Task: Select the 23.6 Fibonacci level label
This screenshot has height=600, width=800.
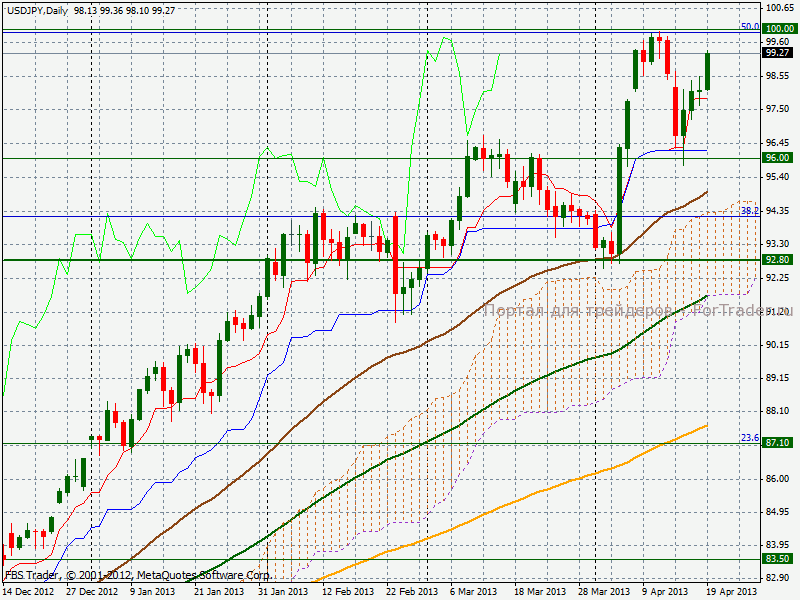Action: click(x=750, y=437)
